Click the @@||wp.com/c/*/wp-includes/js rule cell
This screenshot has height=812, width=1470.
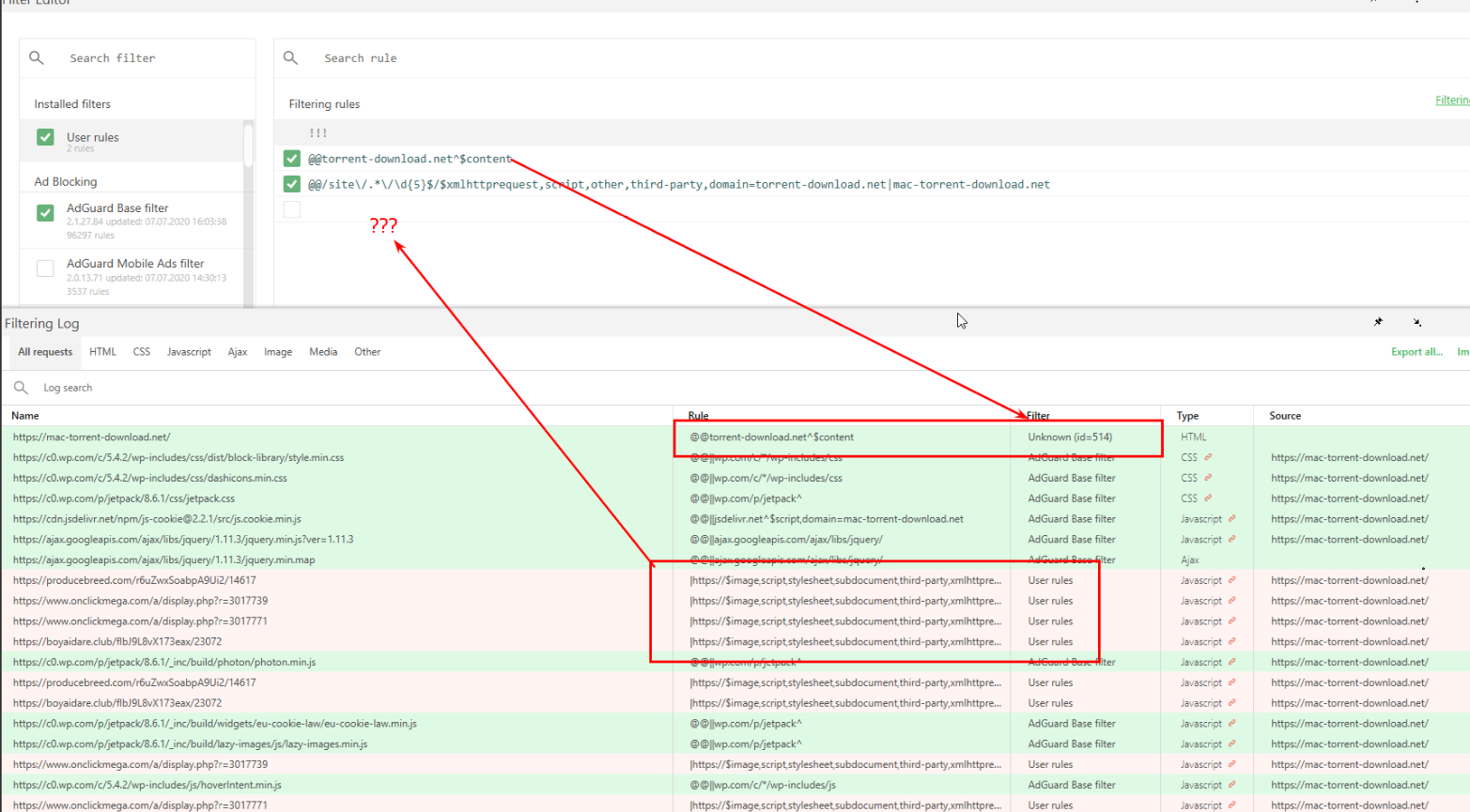point(763,785)
